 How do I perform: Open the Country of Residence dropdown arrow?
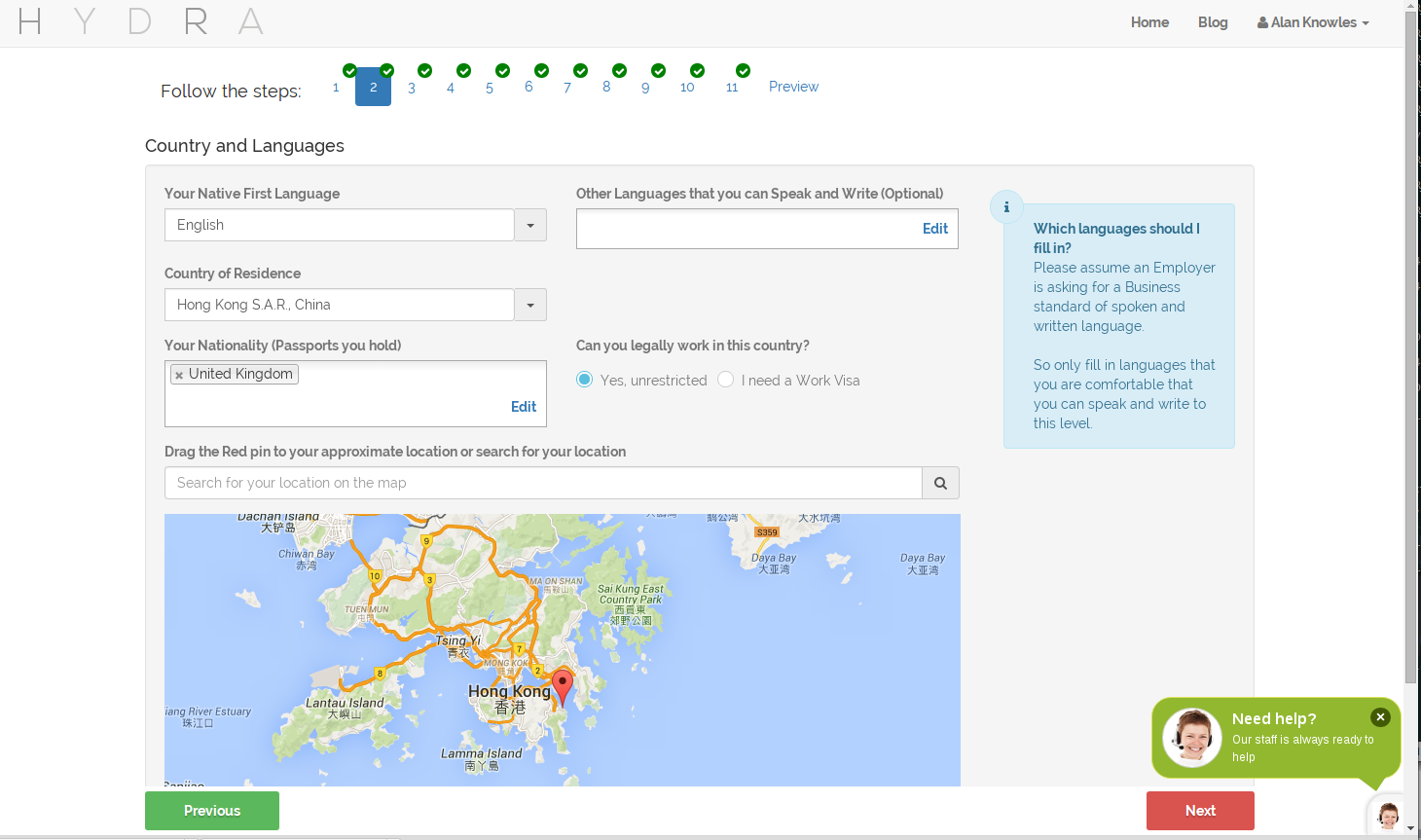pyautogui.click(x=530, y=305)
